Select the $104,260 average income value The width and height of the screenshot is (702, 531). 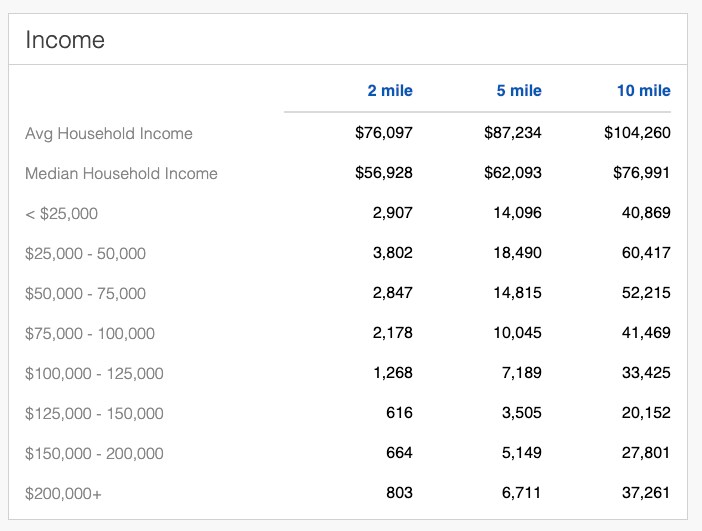pos(637,133)
